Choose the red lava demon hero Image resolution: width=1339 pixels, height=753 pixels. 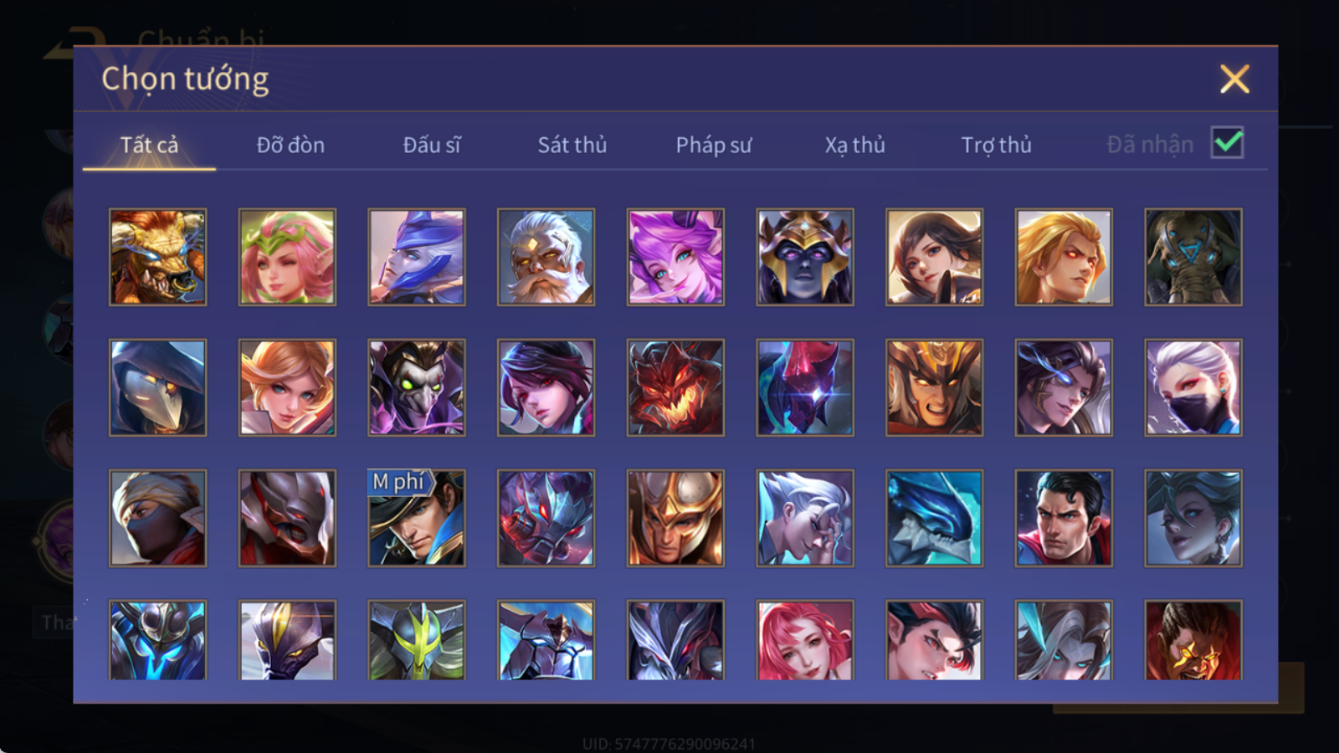676,388
